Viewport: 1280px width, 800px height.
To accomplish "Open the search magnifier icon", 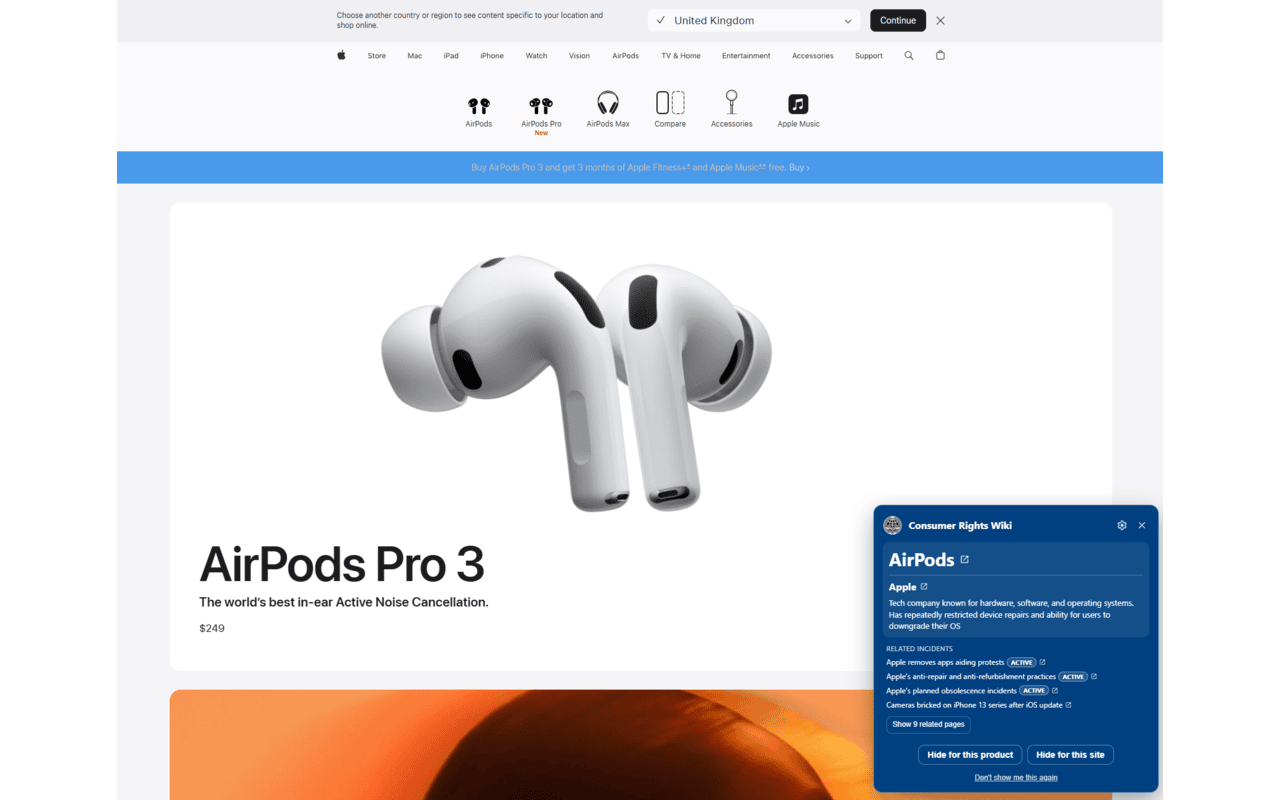I will pos(909,56).
